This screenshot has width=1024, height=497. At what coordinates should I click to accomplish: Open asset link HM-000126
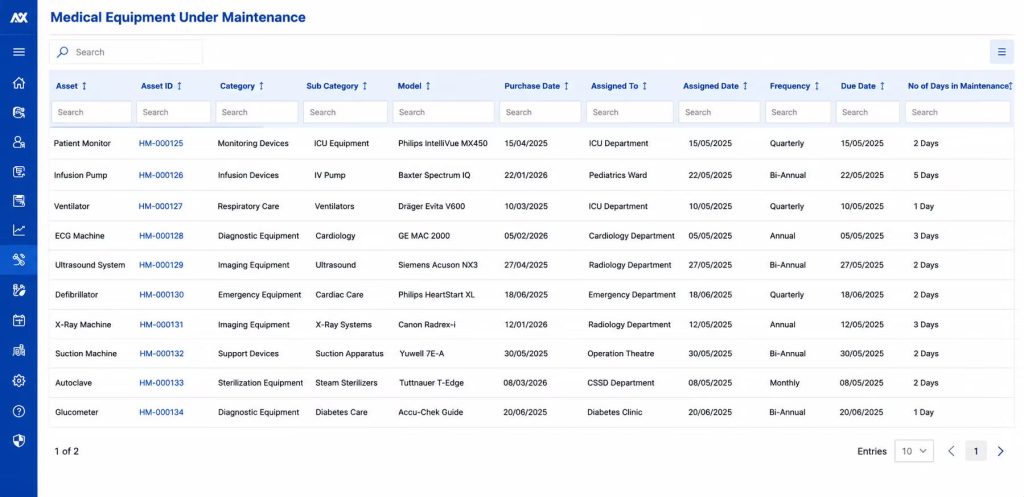tap(161, 175)
